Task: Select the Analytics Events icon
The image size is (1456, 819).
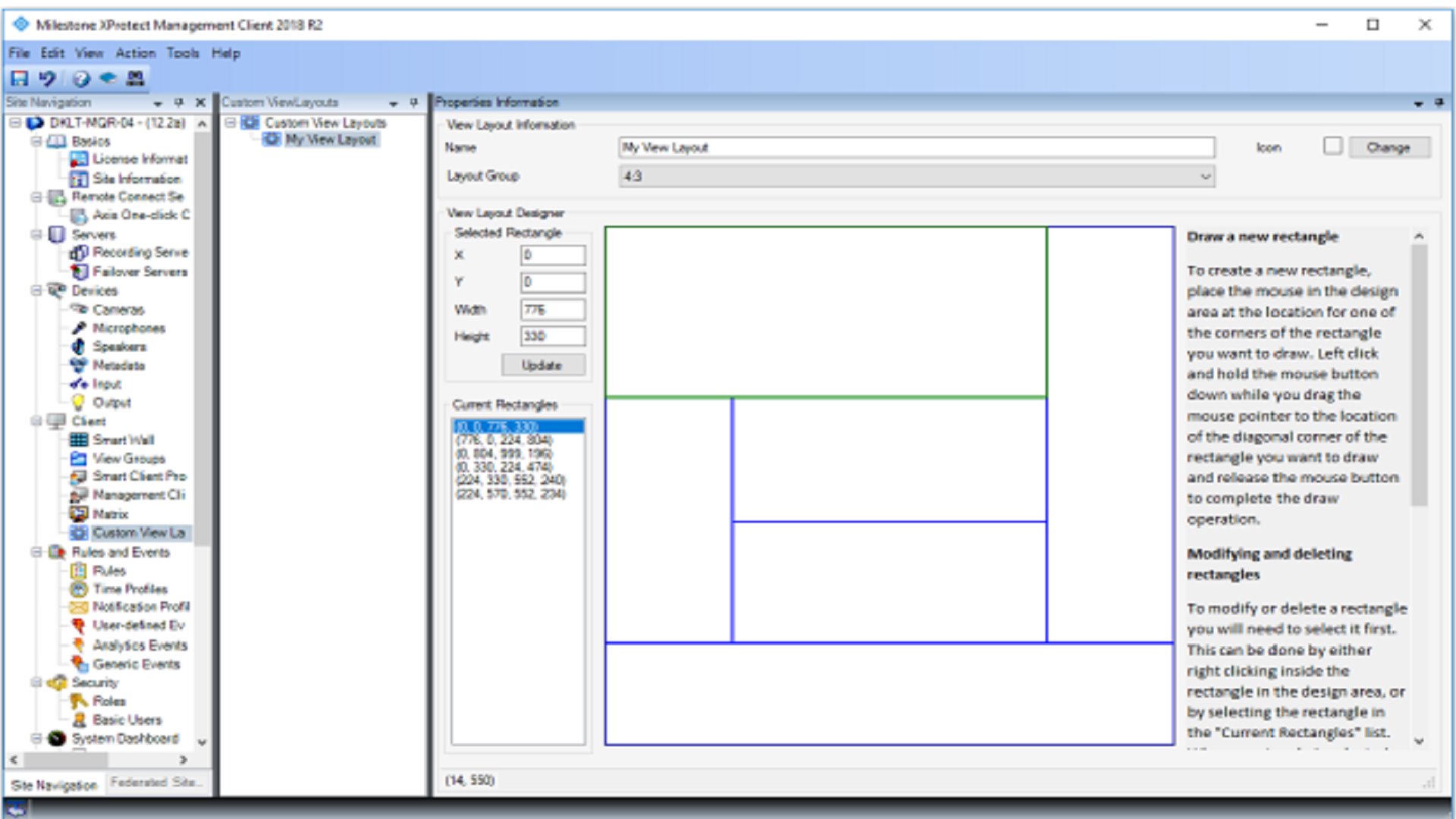Action: [79, 645]
